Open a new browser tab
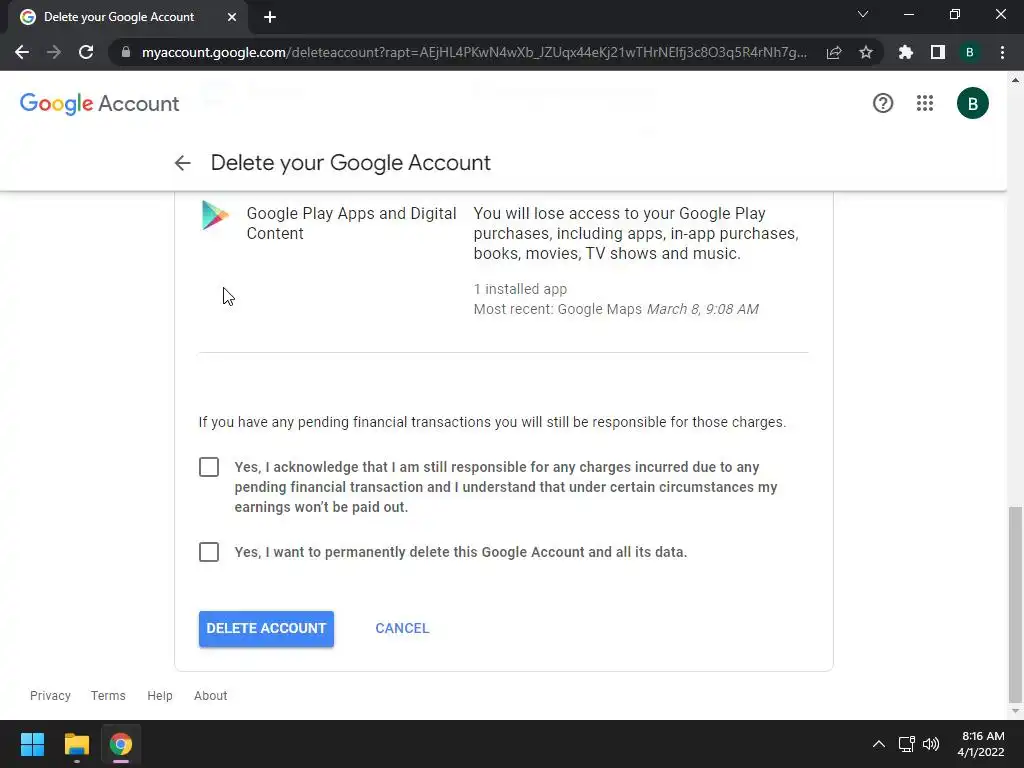1024x768 pixels. 270,17
